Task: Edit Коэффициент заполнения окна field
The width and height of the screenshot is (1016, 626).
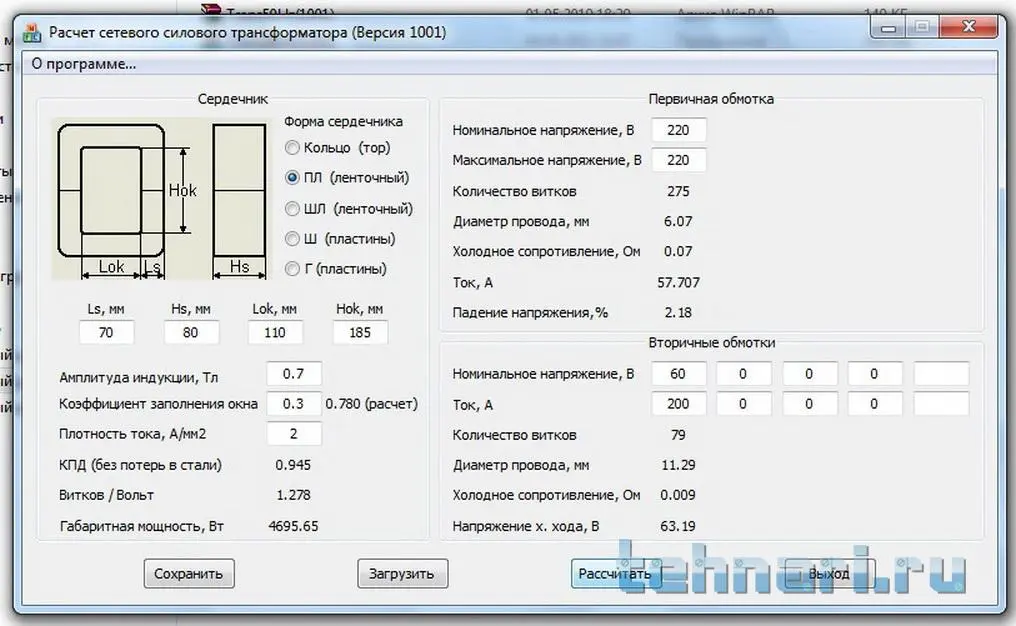Action: coord(294,404)
